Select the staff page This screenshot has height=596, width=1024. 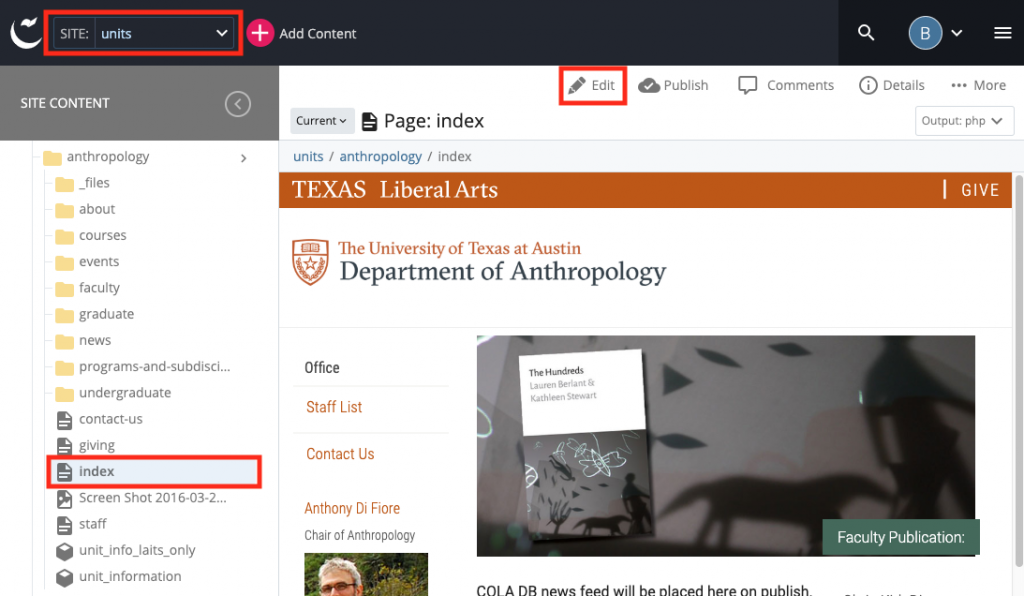82,524
